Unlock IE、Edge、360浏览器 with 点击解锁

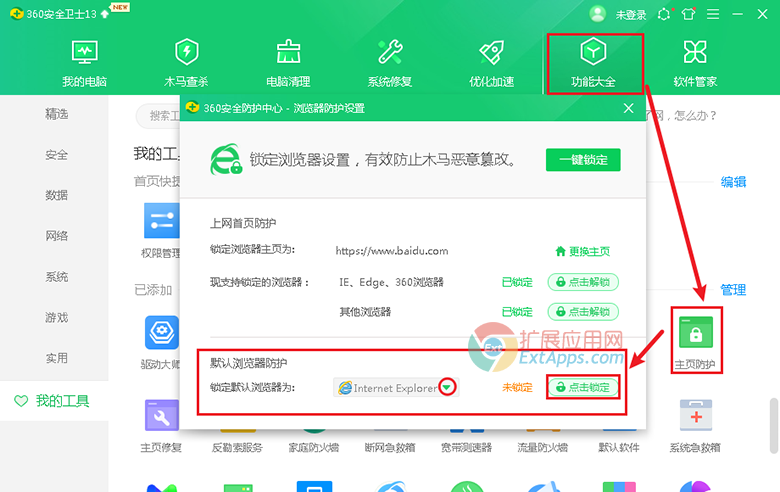(583, 282)
